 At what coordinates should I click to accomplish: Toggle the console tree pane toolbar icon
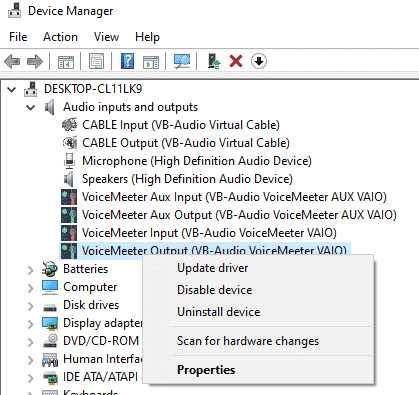click(66, 62)
